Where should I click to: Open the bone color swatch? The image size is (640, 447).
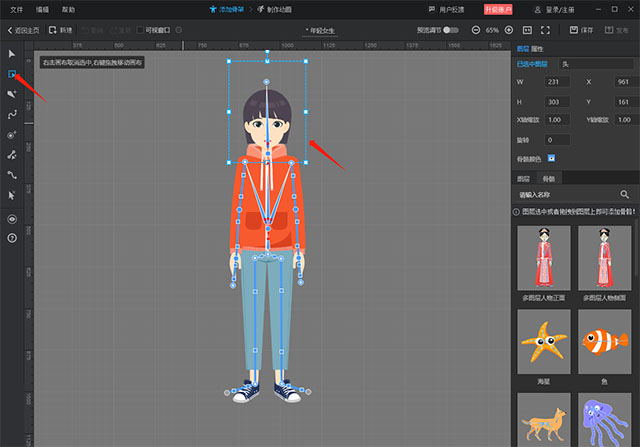[x=551, y=158]
